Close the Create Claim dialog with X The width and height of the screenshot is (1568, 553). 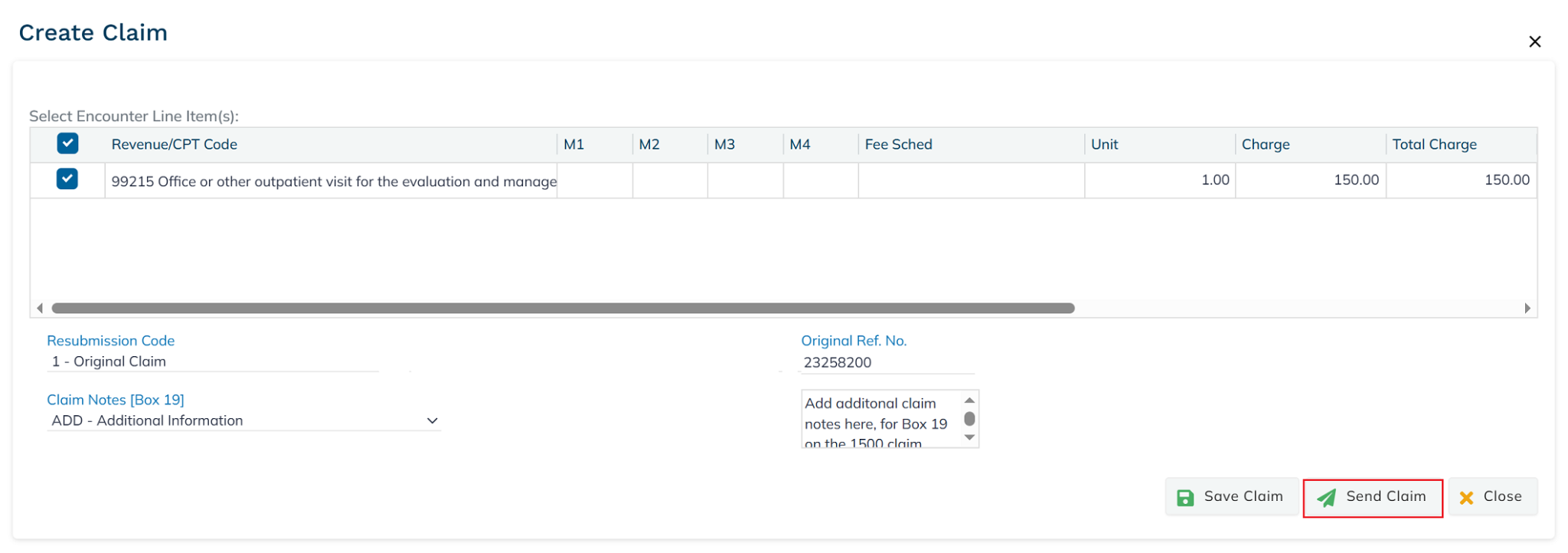tap(1534, 42)
